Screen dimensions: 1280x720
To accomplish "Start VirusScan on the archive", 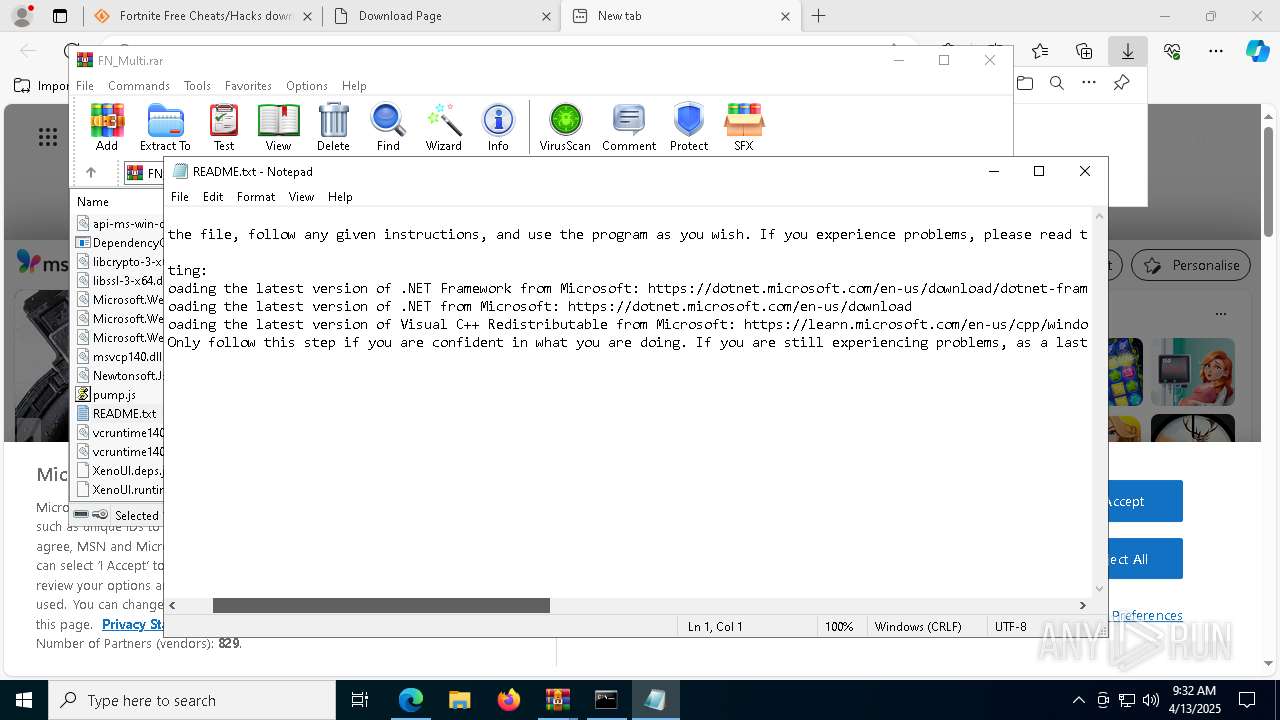I will [x=565, y=127].
